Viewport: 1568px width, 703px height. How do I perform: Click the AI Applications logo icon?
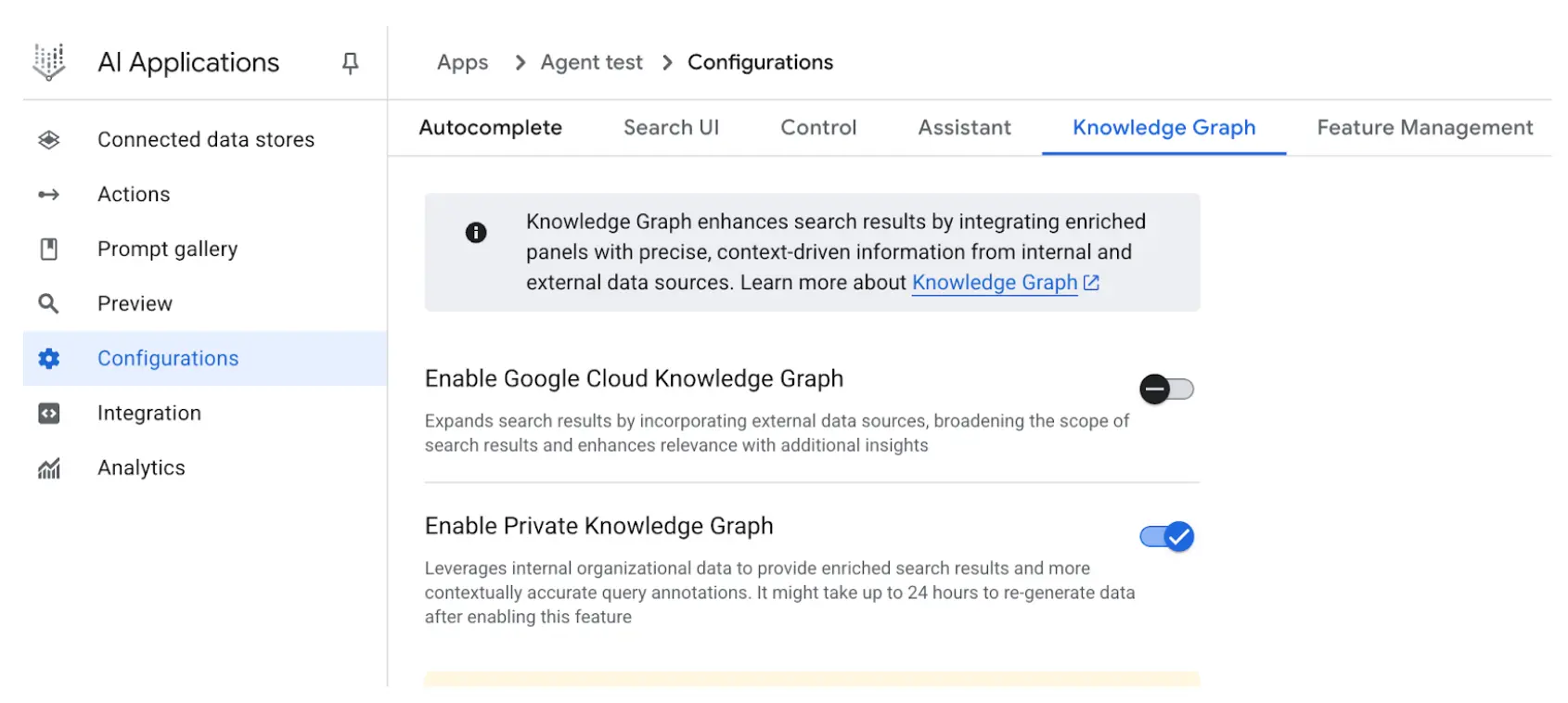[x=49, y=62]
